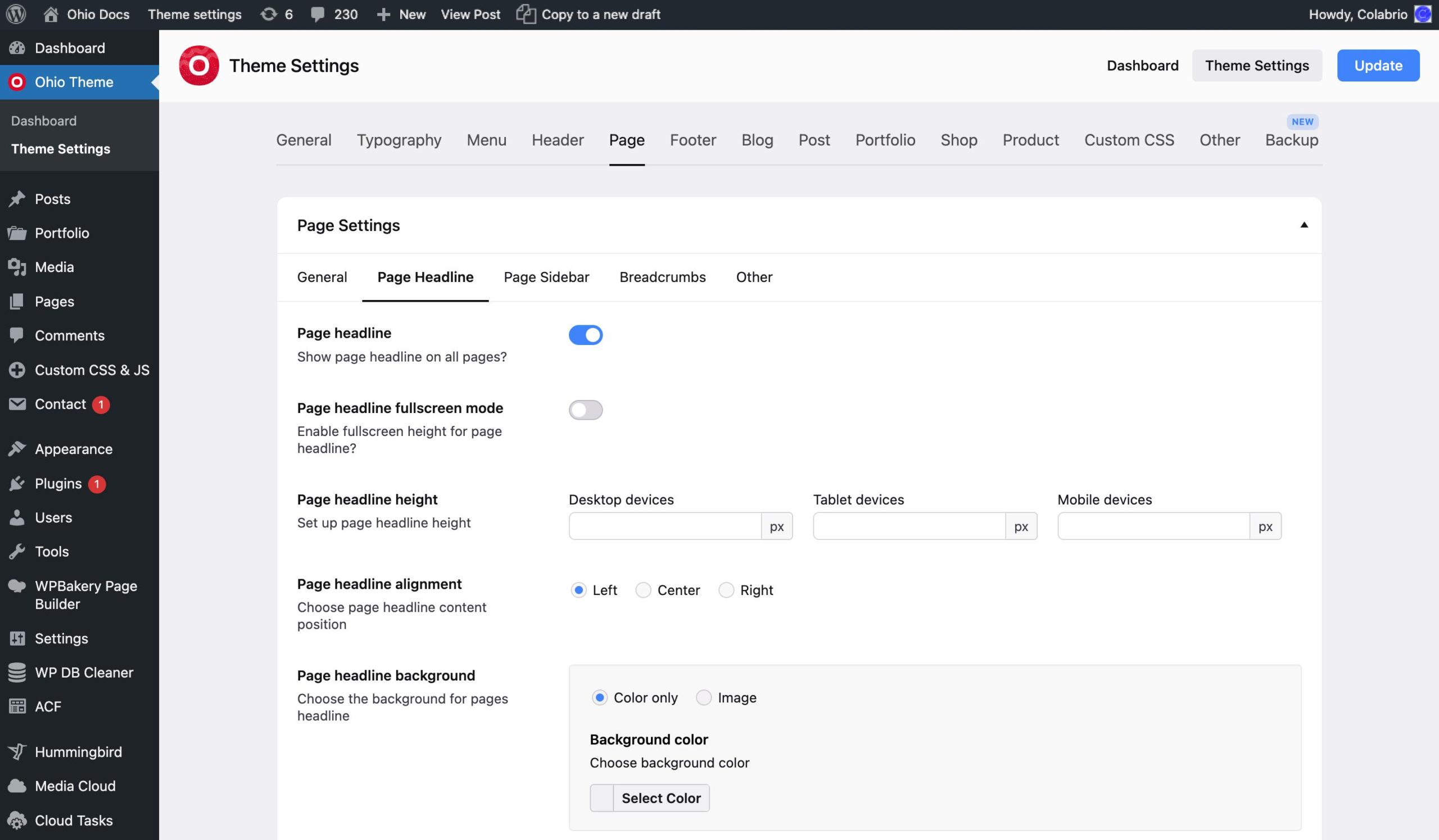The width and height of the screenshot is (1439, 840).
Task: Click the large Ohio logo beside Theme Settings
Action: click(199, 66)
